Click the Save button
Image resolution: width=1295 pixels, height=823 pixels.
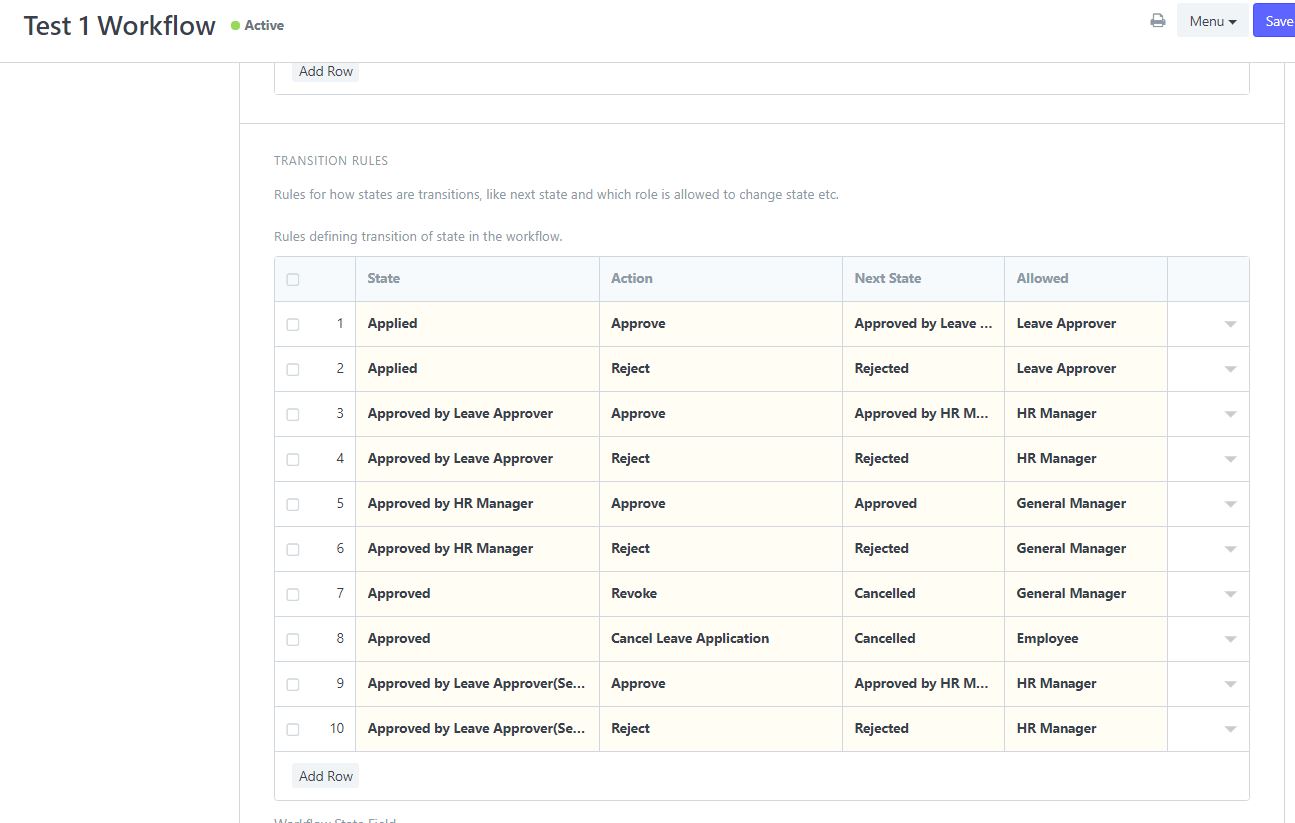pos(1278,20)
